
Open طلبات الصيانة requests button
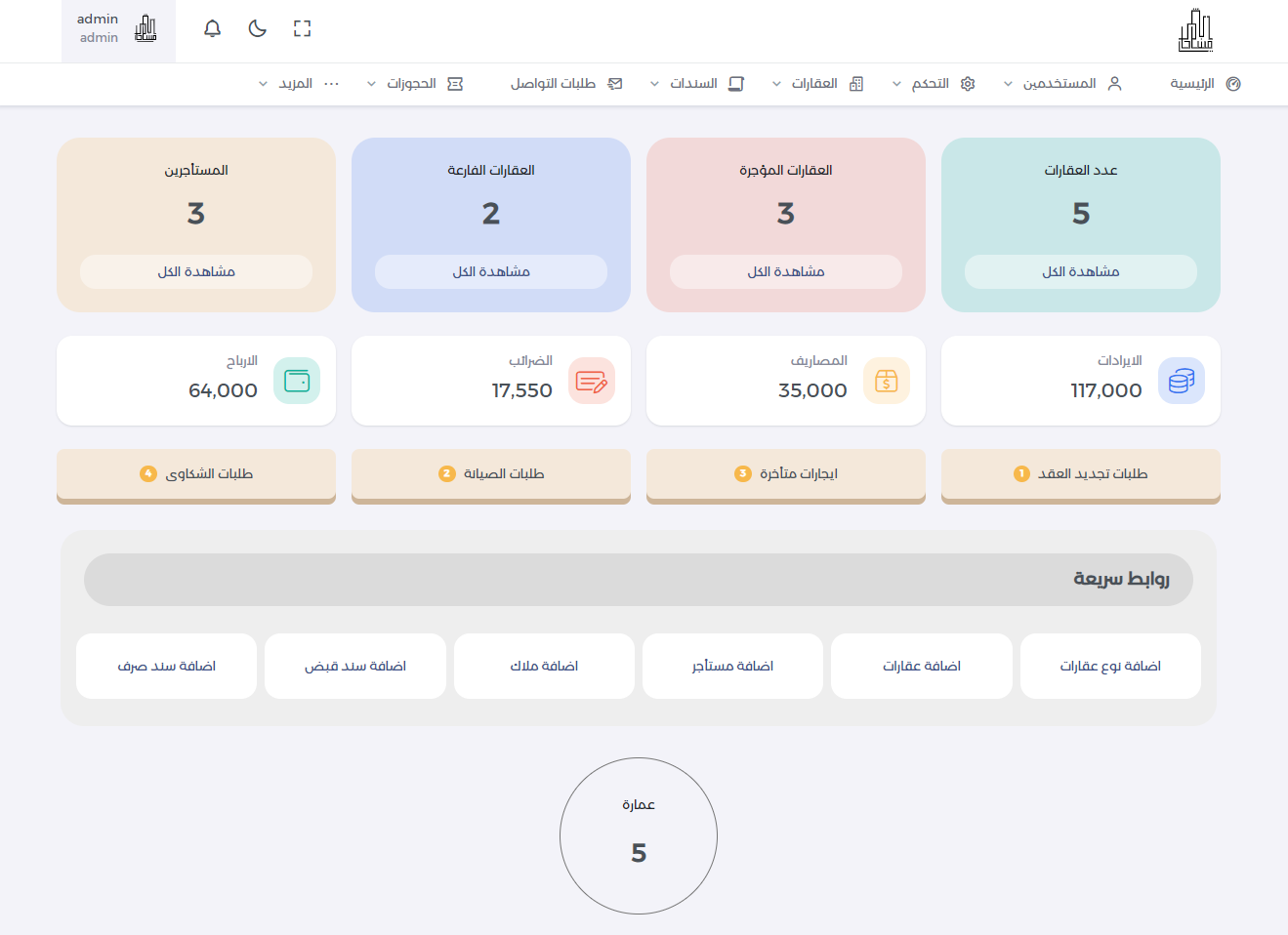coord(491,474)
